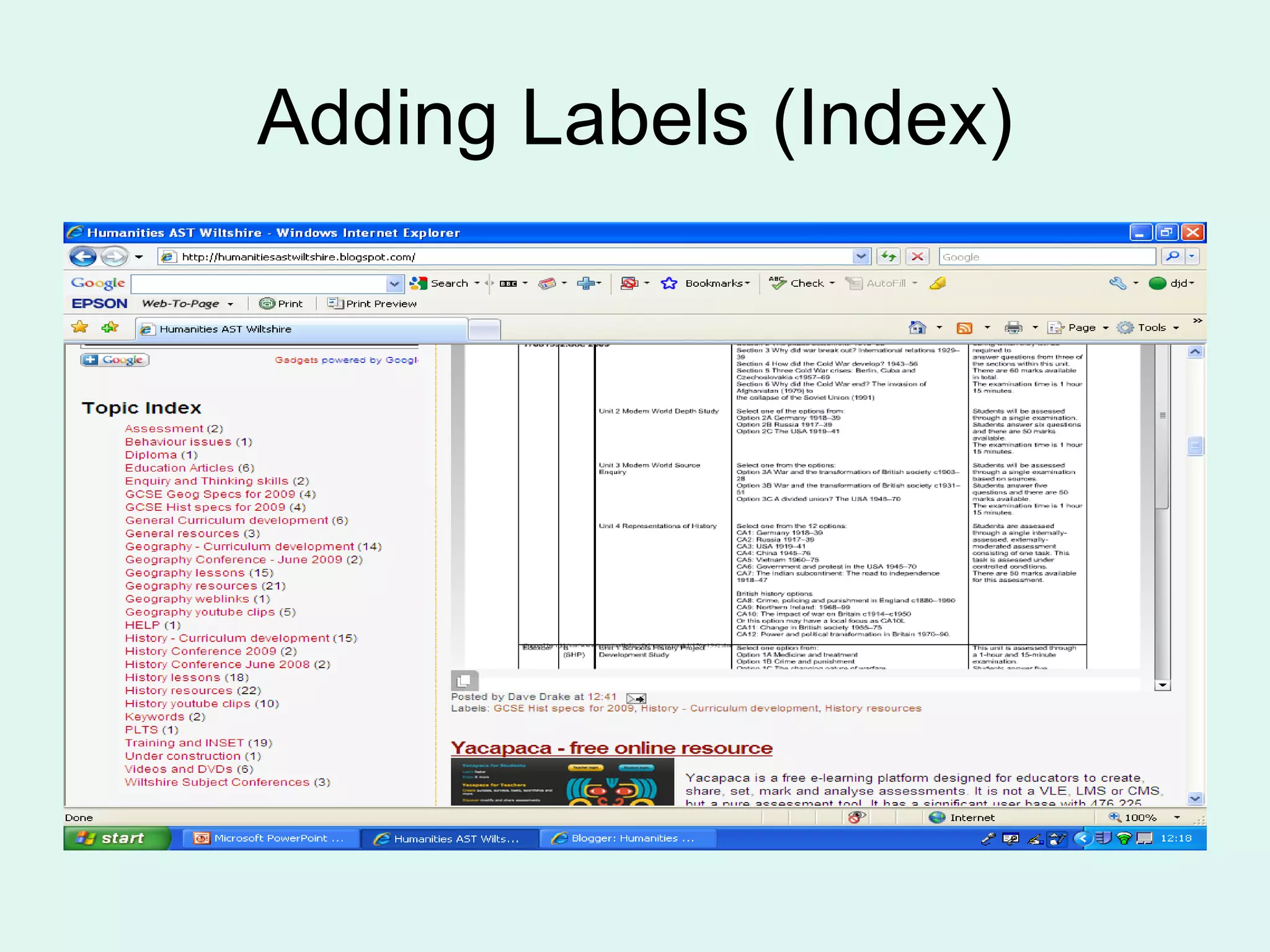The height and width of the screenshot is (952, 1270).
Task: Click the Favorites Center star icon
Action: click(x=80, y=327)
